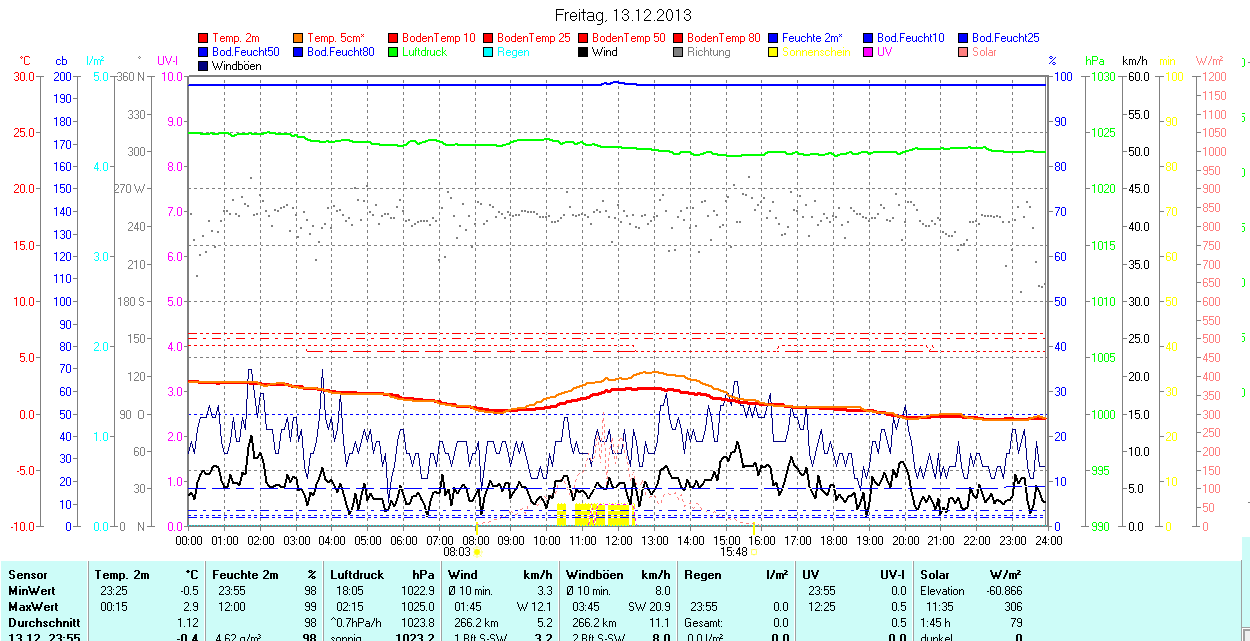Click the gray Richtung legend swatch
Viewport: 1250px width, 641px height.
678,52
